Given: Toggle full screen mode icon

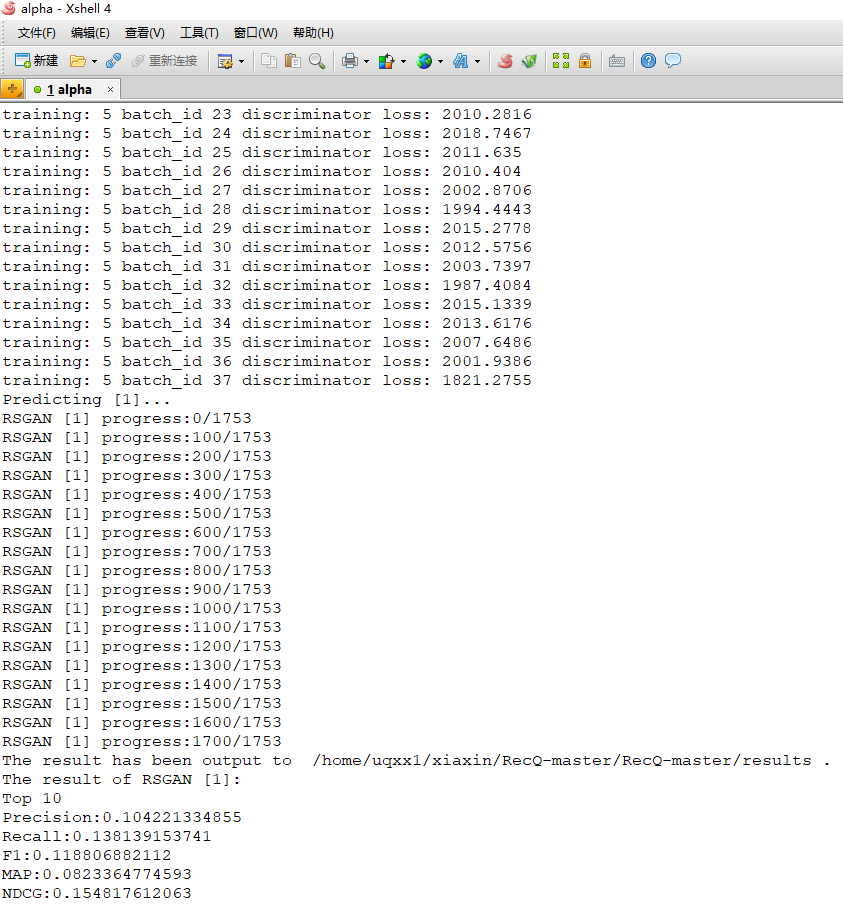Looking at the screenshot, I should tap(561, 61).
